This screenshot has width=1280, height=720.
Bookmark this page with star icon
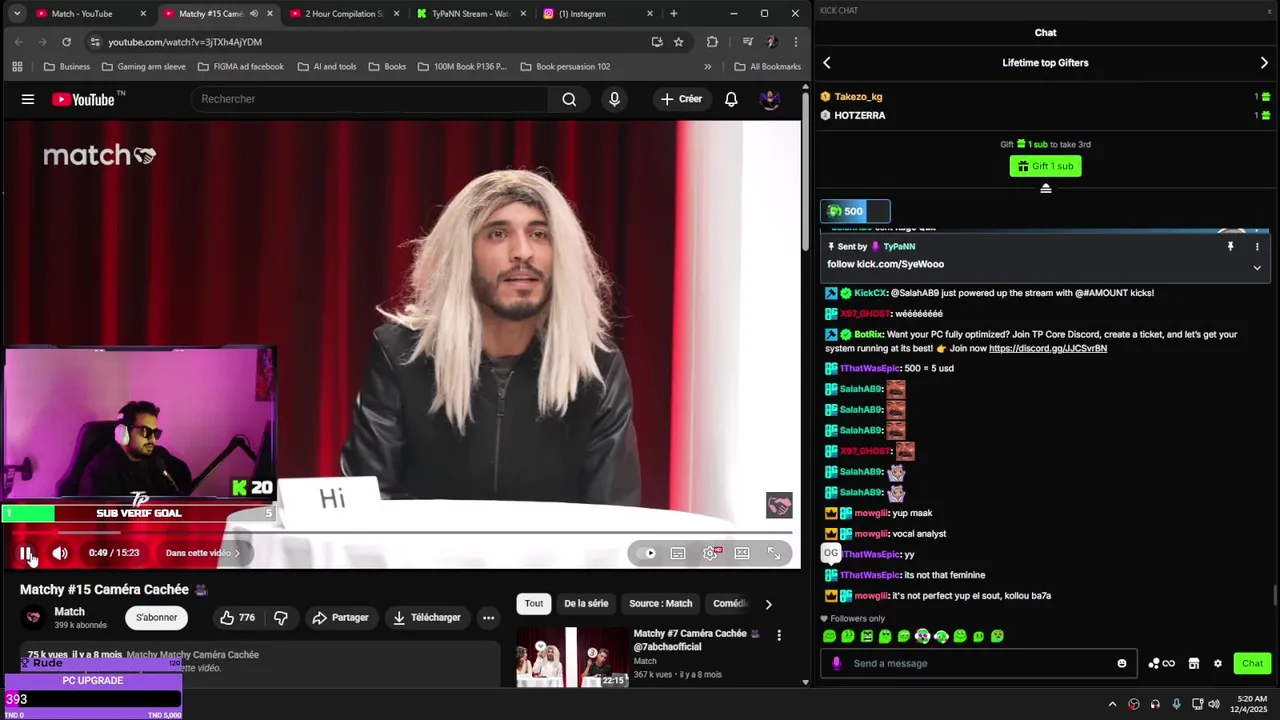click(679, 42)
